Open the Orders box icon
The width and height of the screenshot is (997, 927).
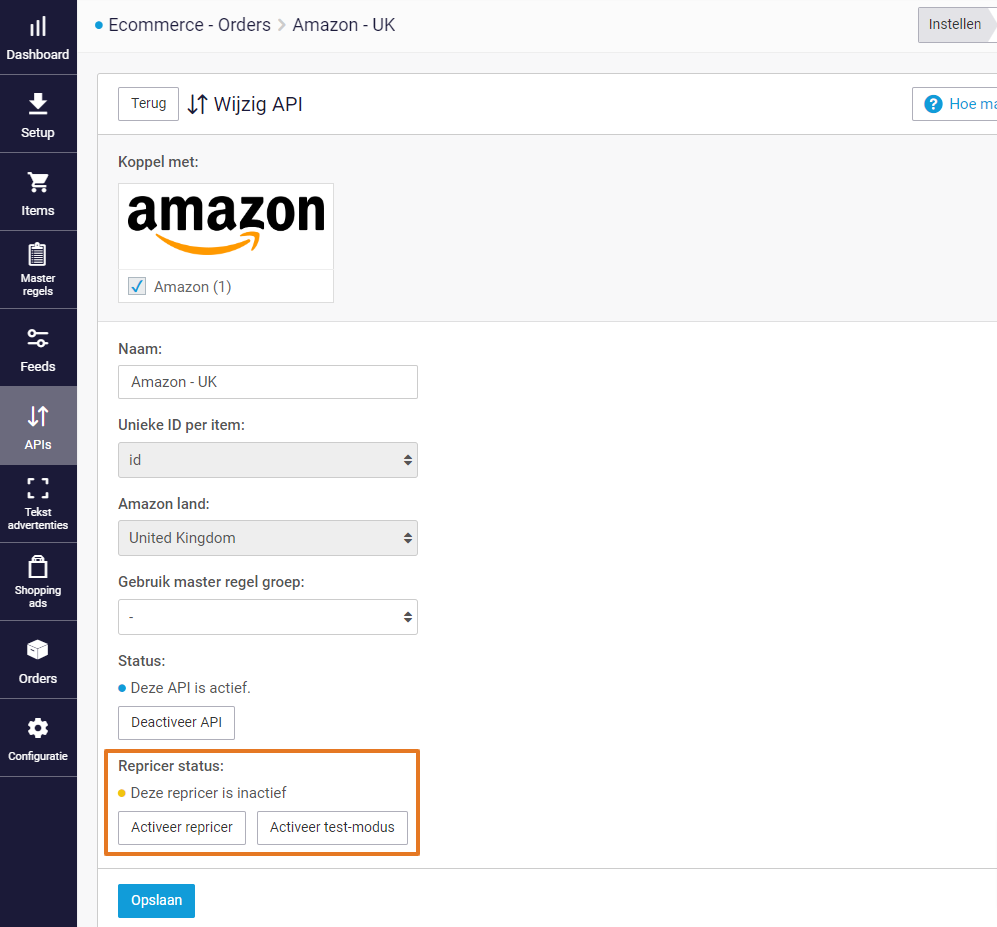(38, 650)
